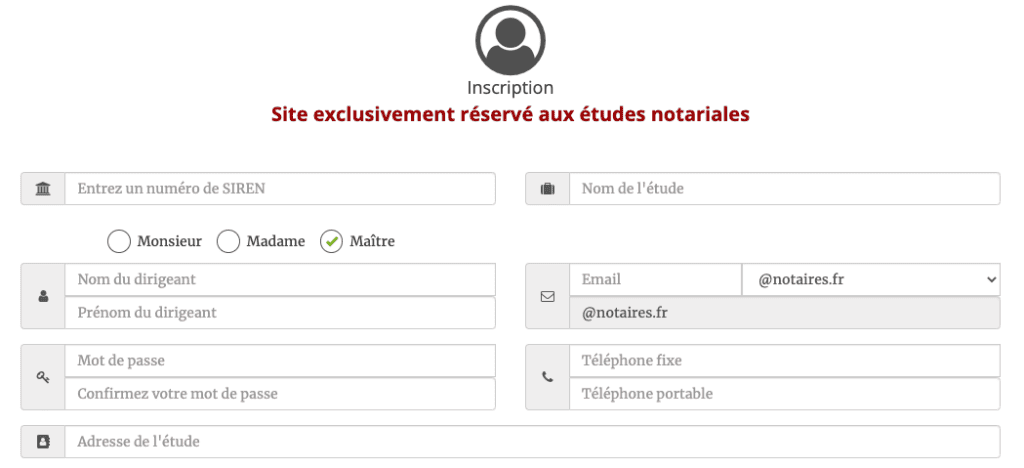Click the Prénom du dirigeant field
This screenshot has height=468, width=1024.
(x=280, y=313)
